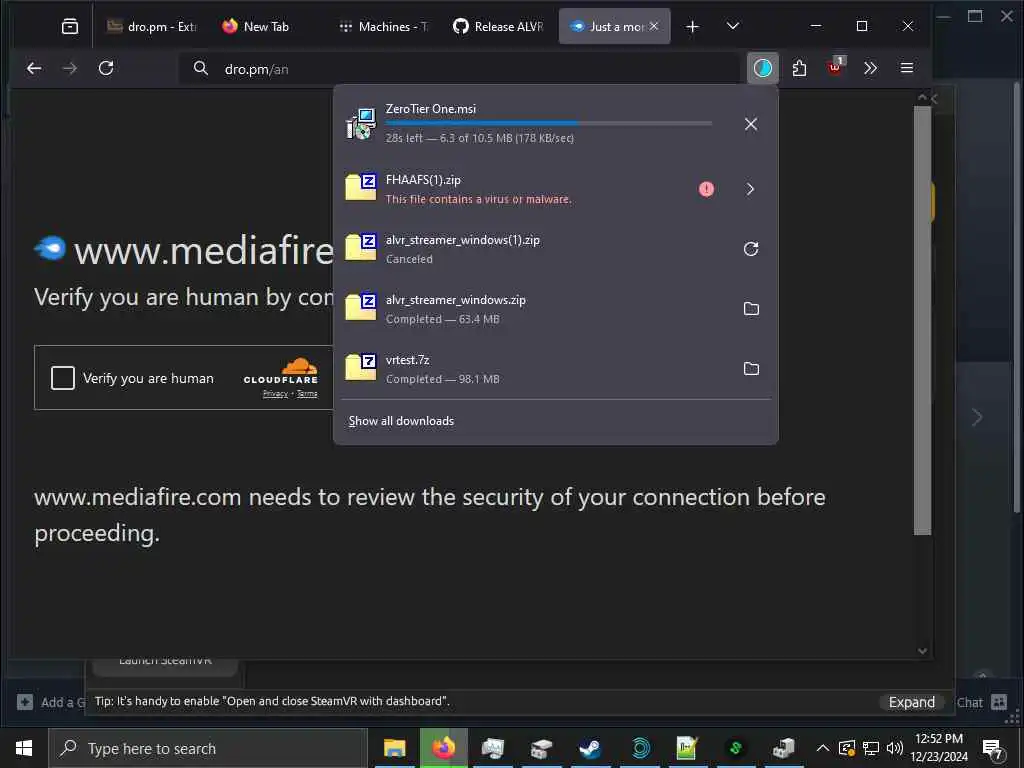Open the Extensions puzzle icon
Screen dimensions: 1024x768
pos(799,68)
